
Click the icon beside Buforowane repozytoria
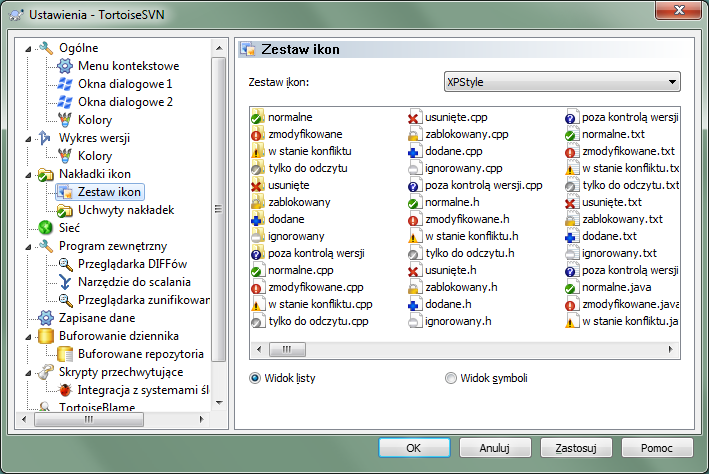tap(65, 354)
